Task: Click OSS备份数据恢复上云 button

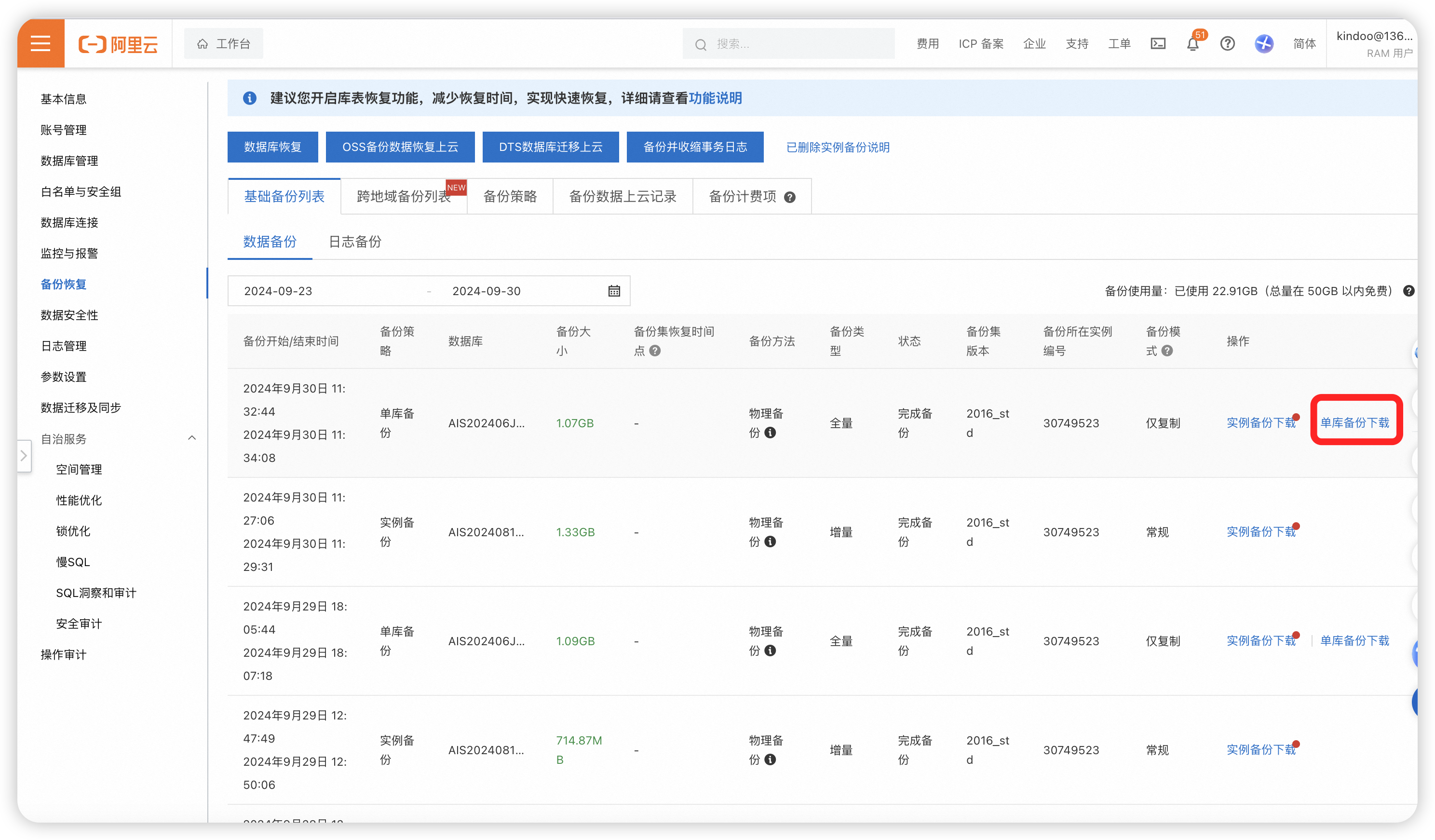Action: click(x=400, y=147)
